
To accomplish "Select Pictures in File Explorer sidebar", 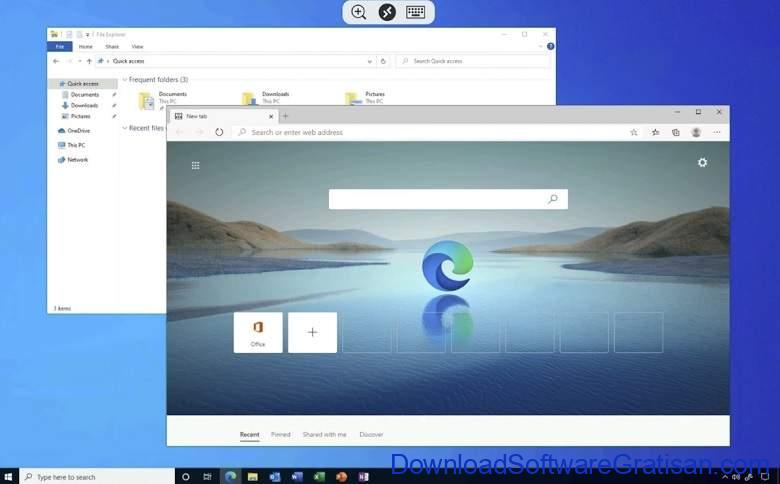I will click(80, 116).
